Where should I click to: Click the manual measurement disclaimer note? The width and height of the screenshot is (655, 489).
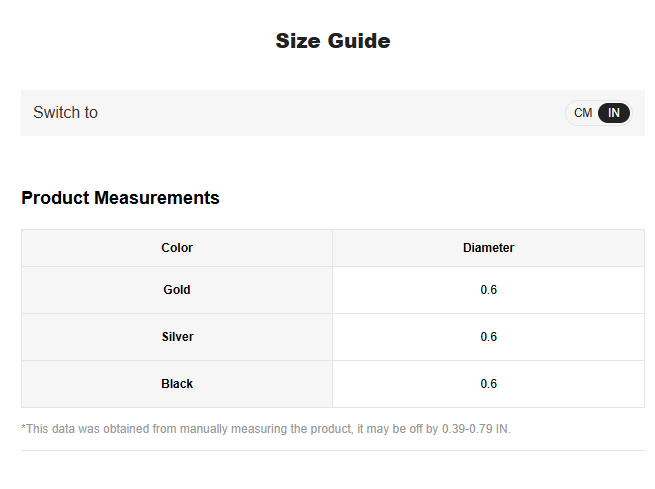click(x=266, y=429)
